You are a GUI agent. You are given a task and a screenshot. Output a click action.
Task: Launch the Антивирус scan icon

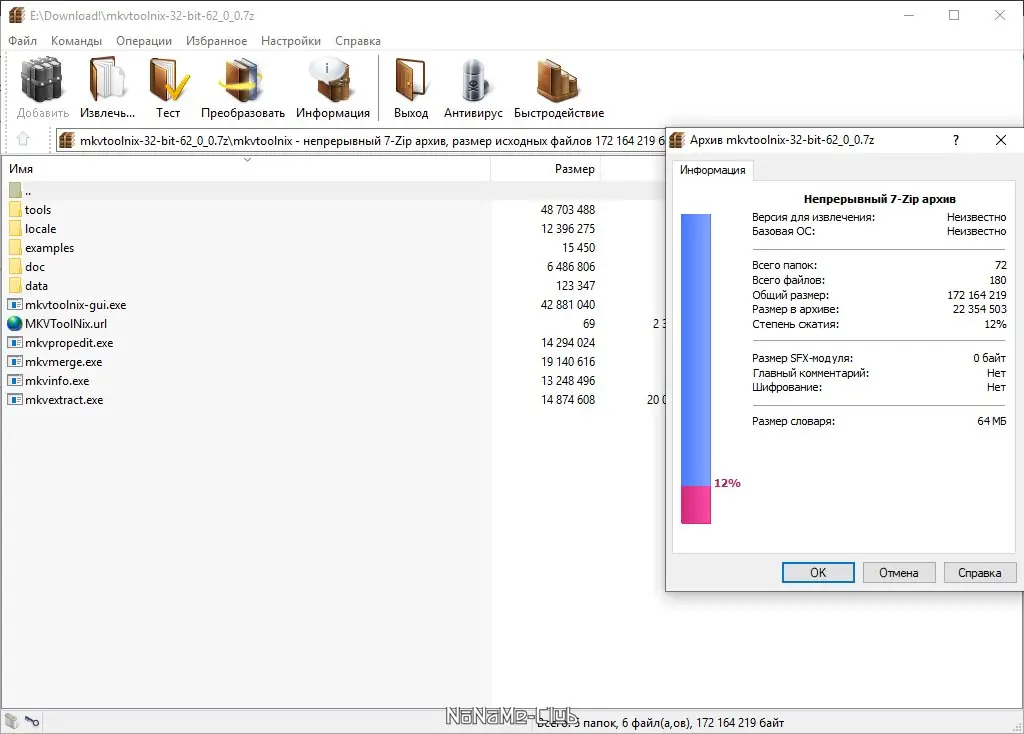[473, 80]
